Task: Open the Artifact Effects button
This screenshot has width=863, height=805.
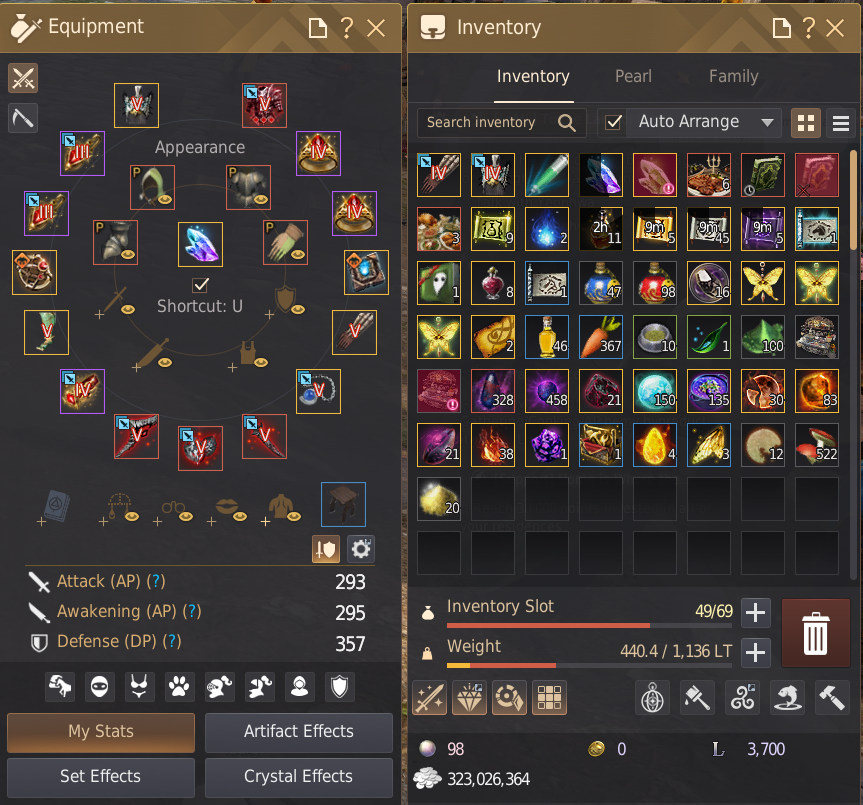Action: tap(299, 732)
